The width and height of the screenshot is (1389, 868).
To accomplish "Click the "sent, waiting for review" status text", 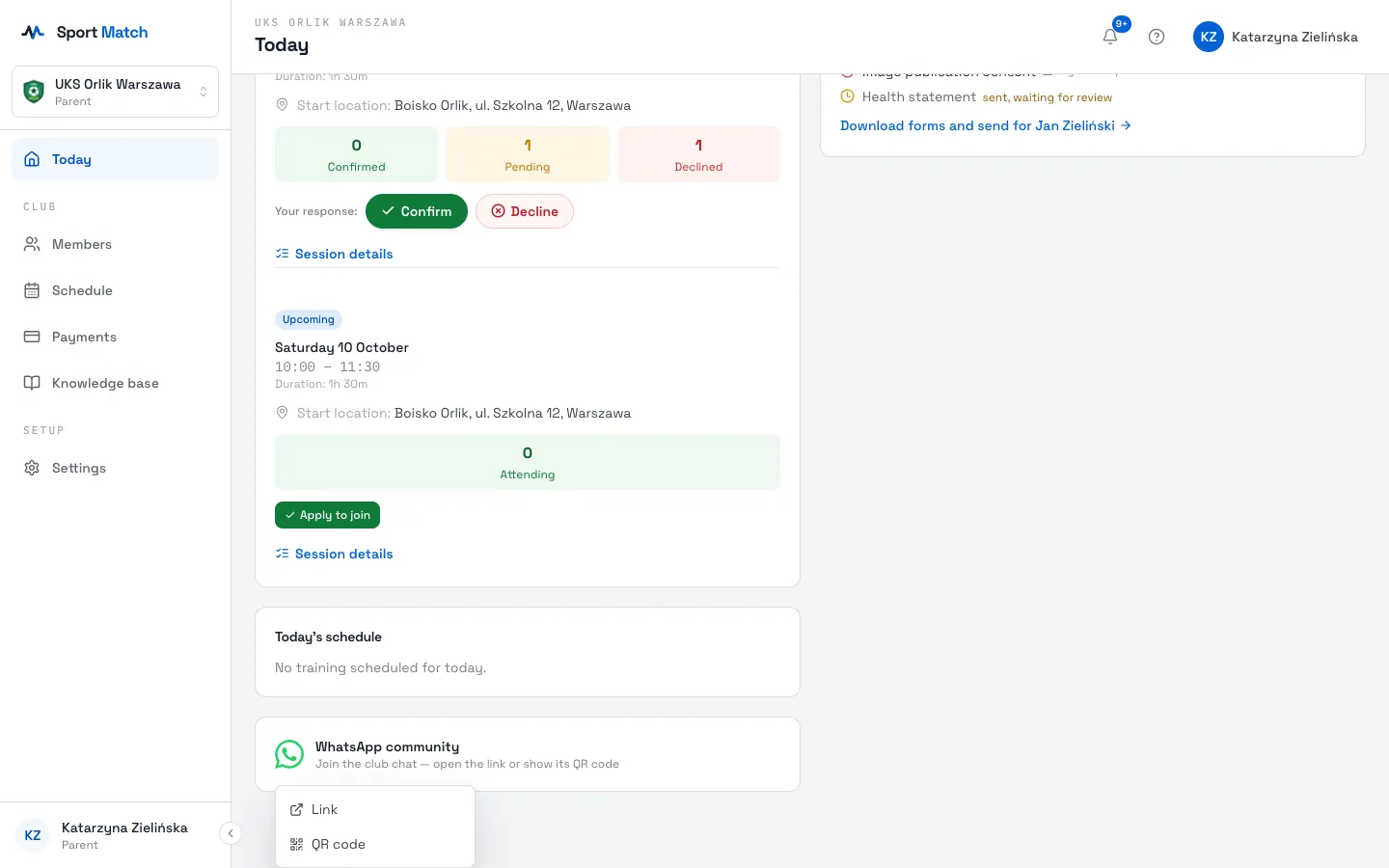I will tap(1048, 97).
